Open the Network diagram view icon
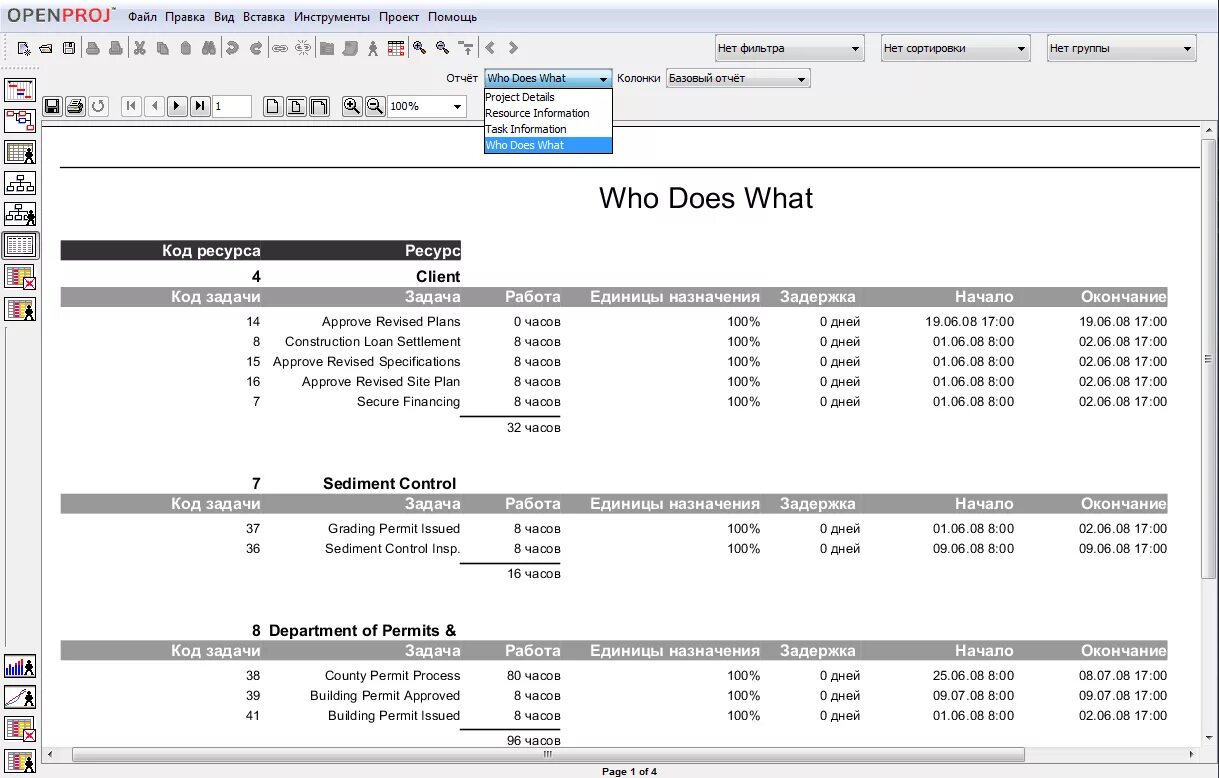This screenshot has height=778, width=1219. (x=20, y=121)
